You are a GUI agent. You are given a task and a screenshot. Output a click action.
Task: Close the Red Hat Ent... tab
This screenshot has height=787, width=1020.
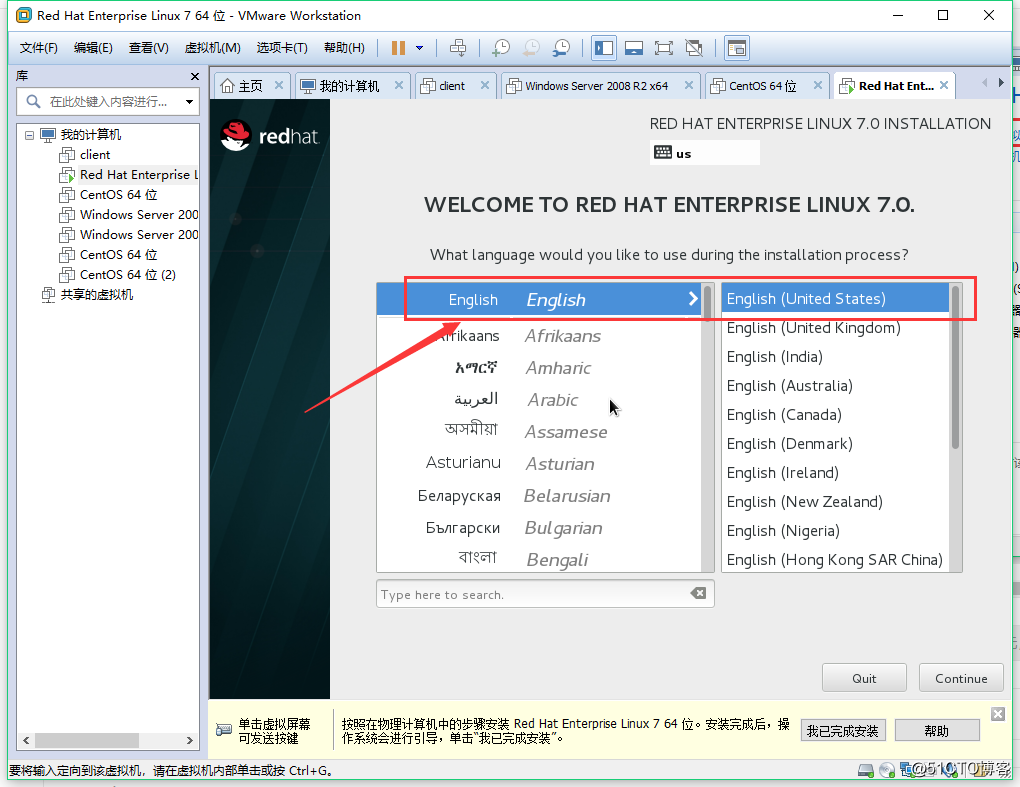pyautogui.click(x=944, y=85)
